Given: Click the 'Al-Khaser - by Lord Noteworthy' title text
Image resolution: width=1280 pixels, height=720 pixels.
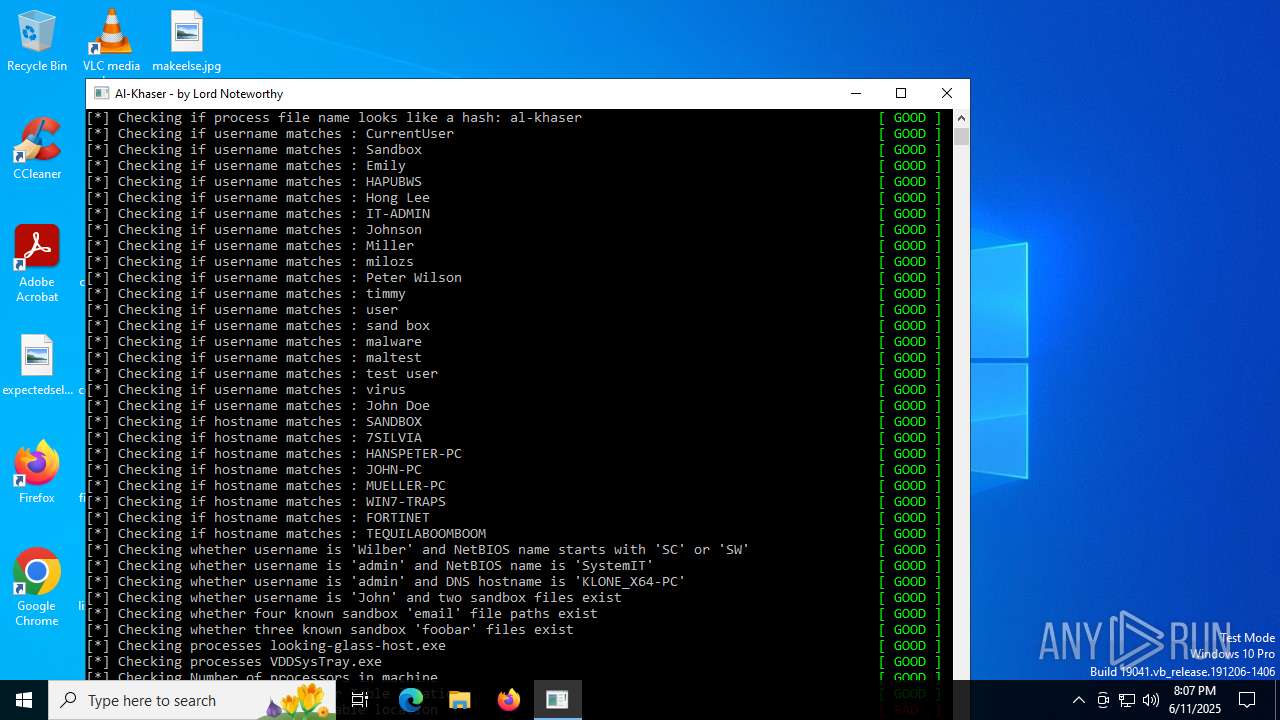Looking at the screenshot, I should [199, 93].
